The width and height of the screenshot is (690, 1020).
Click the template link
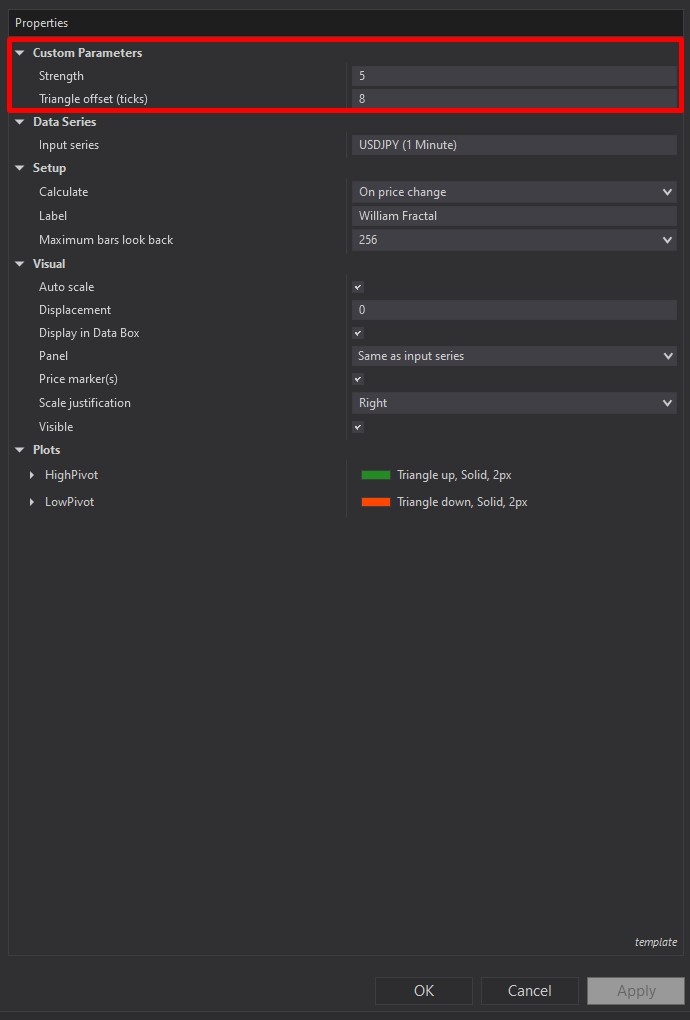click(x=655, y=942)
